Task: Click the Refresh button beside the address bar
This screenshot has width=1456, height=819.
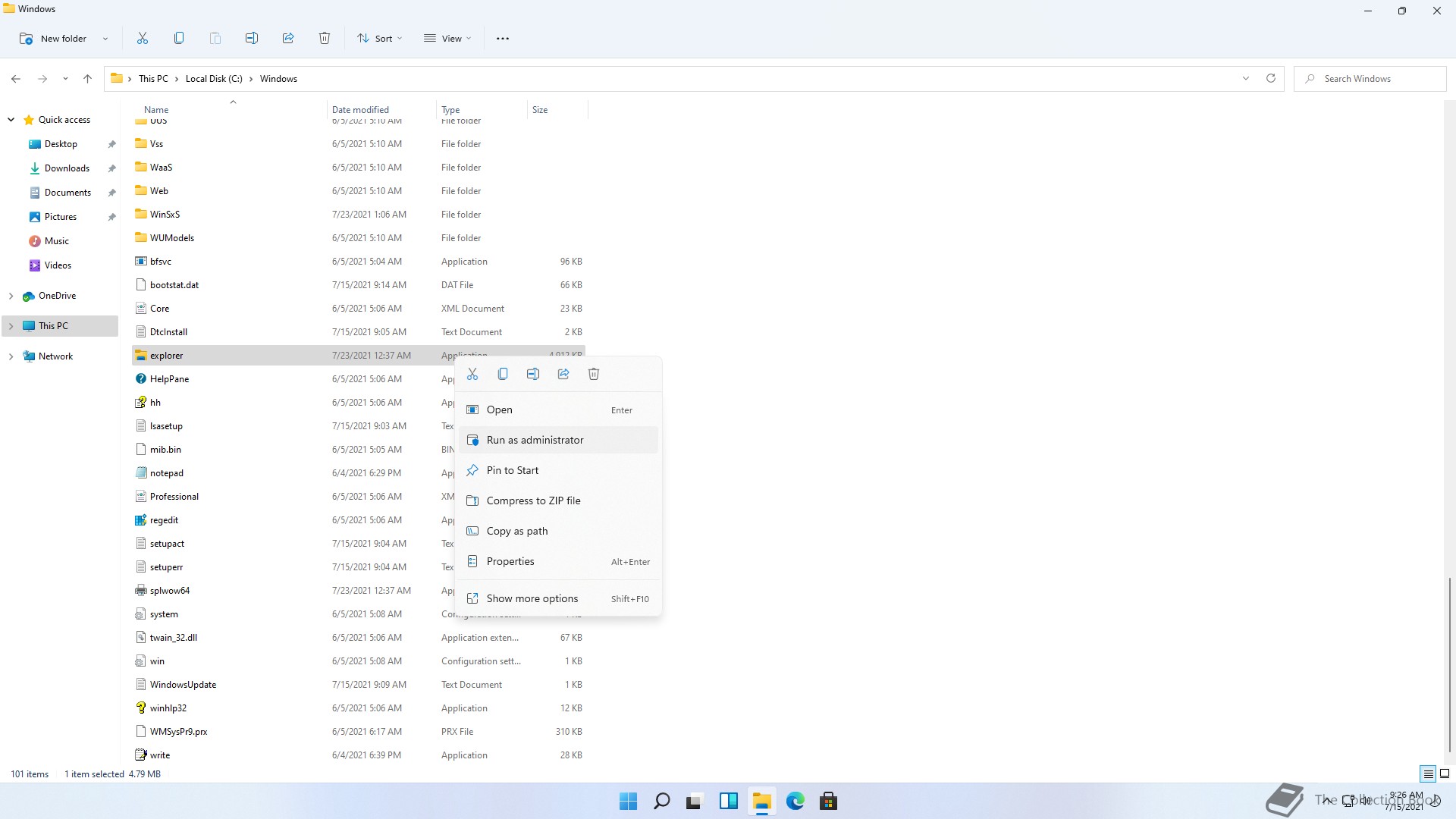Action: point(1271,78)
